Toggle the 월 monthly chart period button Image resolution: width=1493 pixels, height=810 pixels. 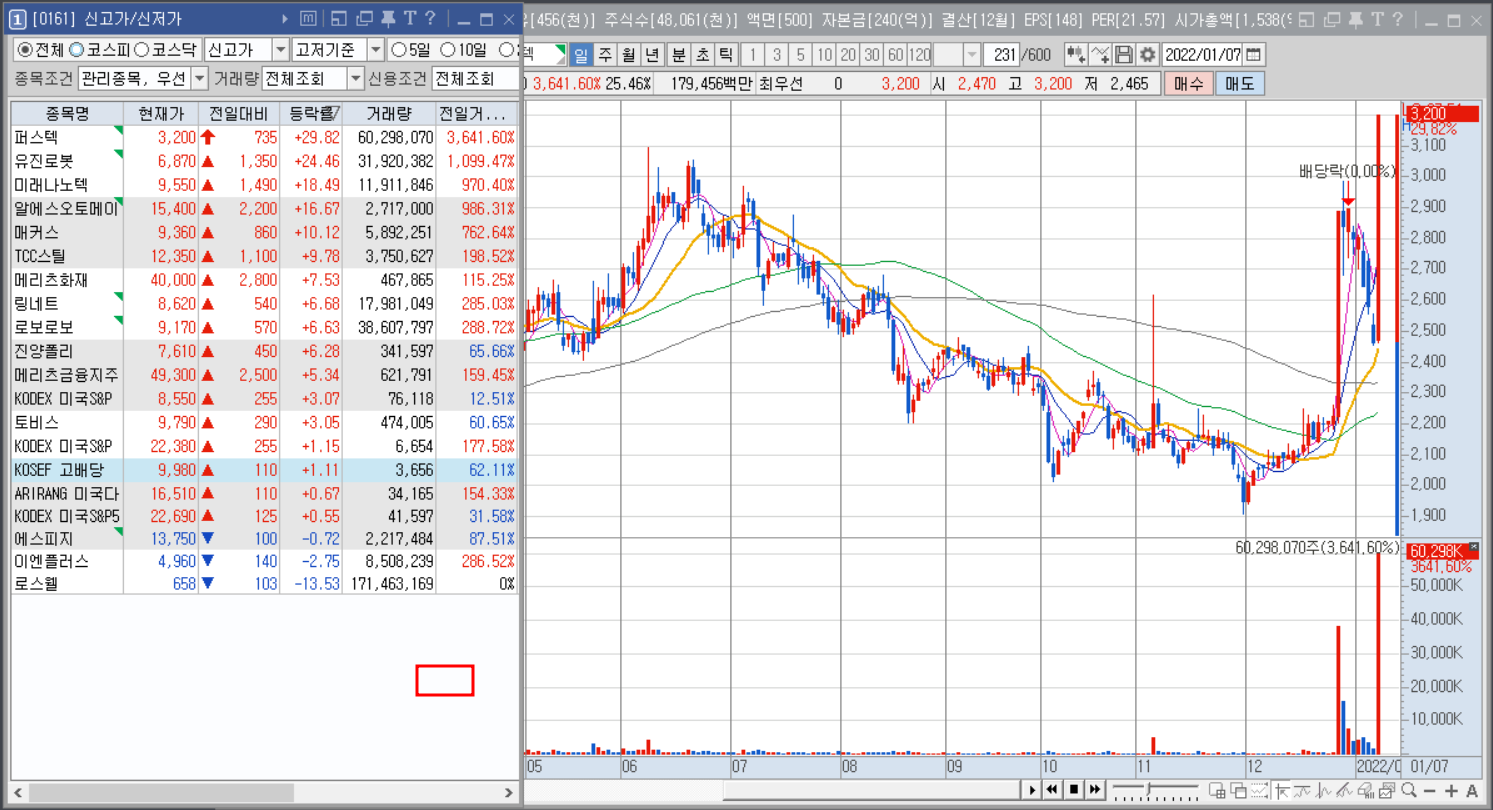click(628, 54)
